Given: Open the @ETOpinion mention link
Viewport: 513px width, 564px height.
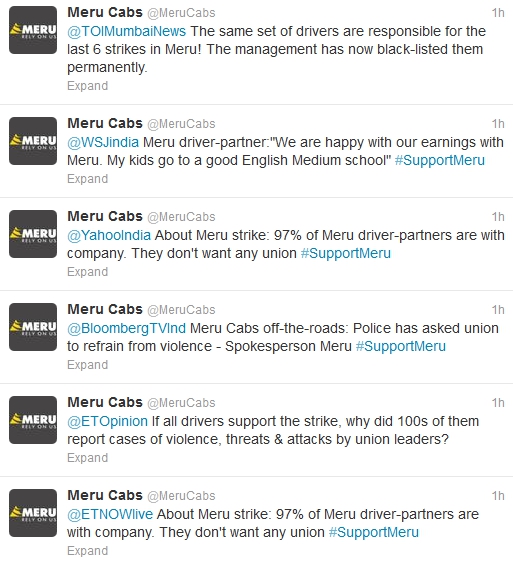Looking at the screenshot, I should point(107,421).
